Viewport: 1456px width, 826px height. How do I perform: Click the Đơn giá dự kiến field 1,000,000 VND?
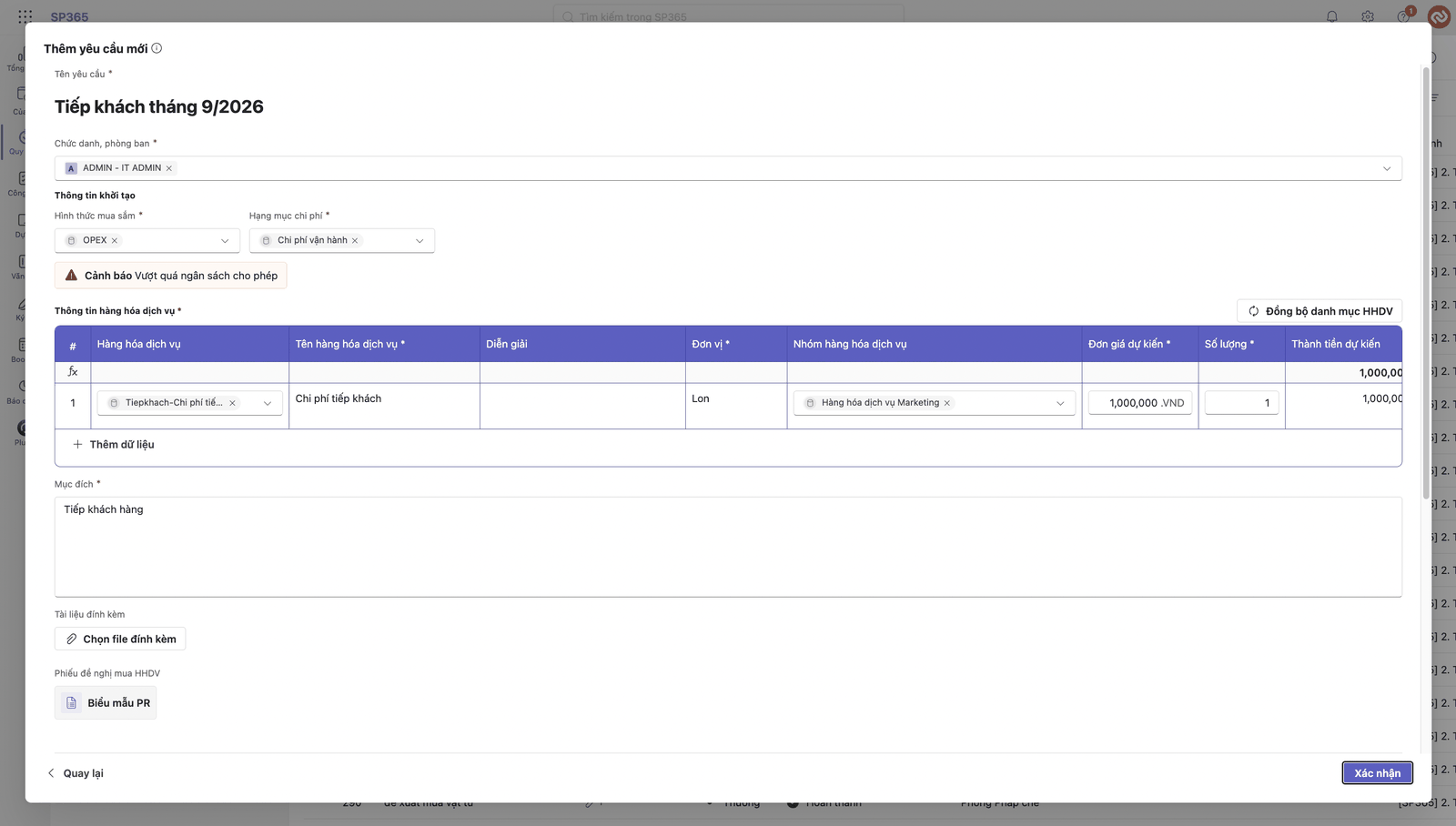tap(1140, 403)
